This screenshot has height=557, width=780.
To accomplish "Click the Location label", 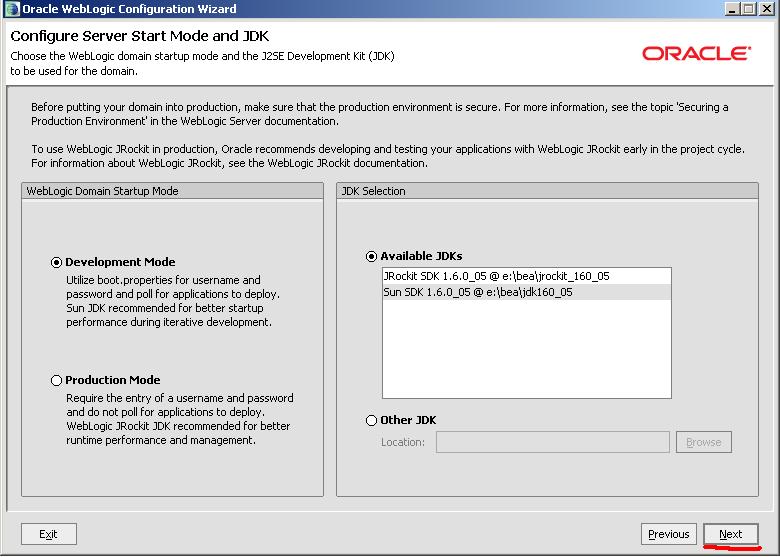I will point(403,442).
